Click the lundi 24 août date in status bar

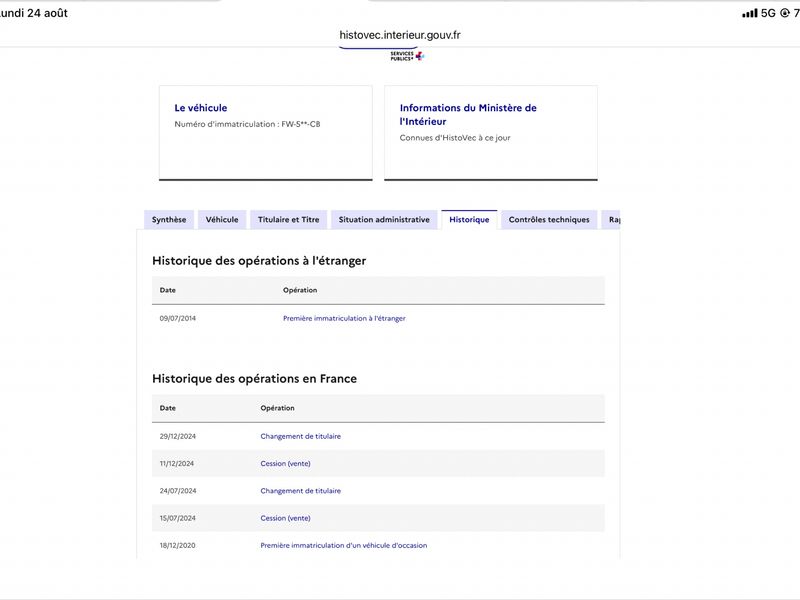(34, 13)
